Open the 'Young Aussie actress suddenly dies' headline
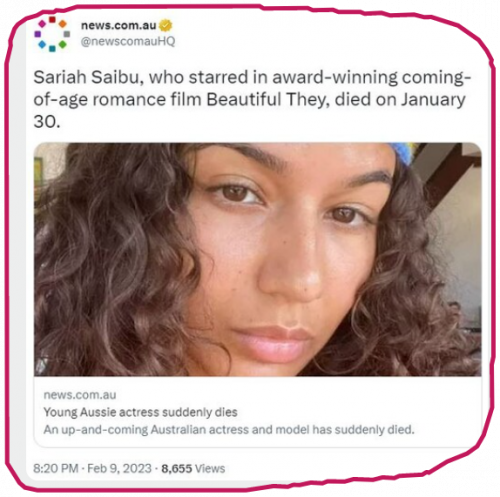 140,412
